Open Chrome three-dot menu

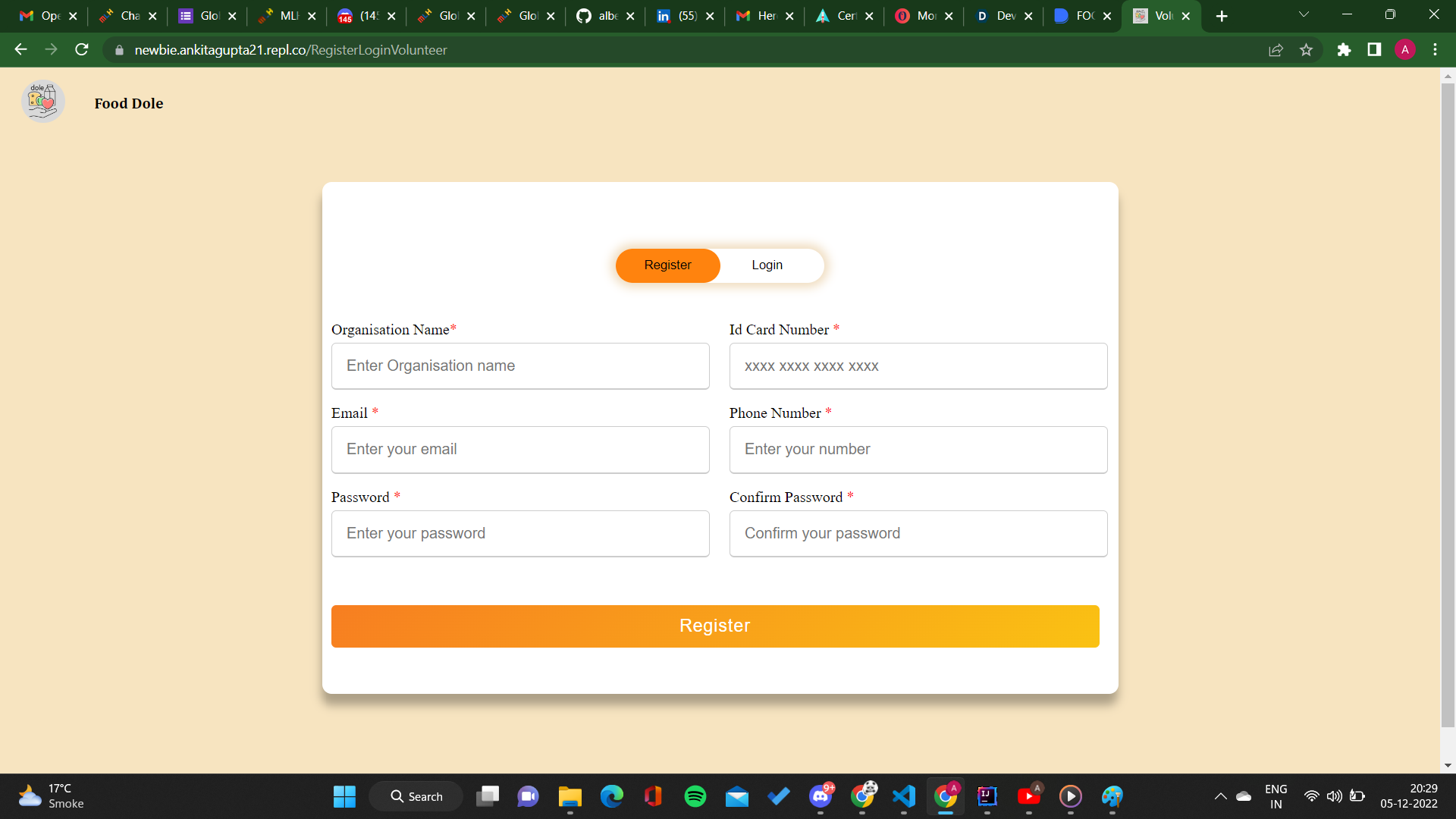(1435, 50)
